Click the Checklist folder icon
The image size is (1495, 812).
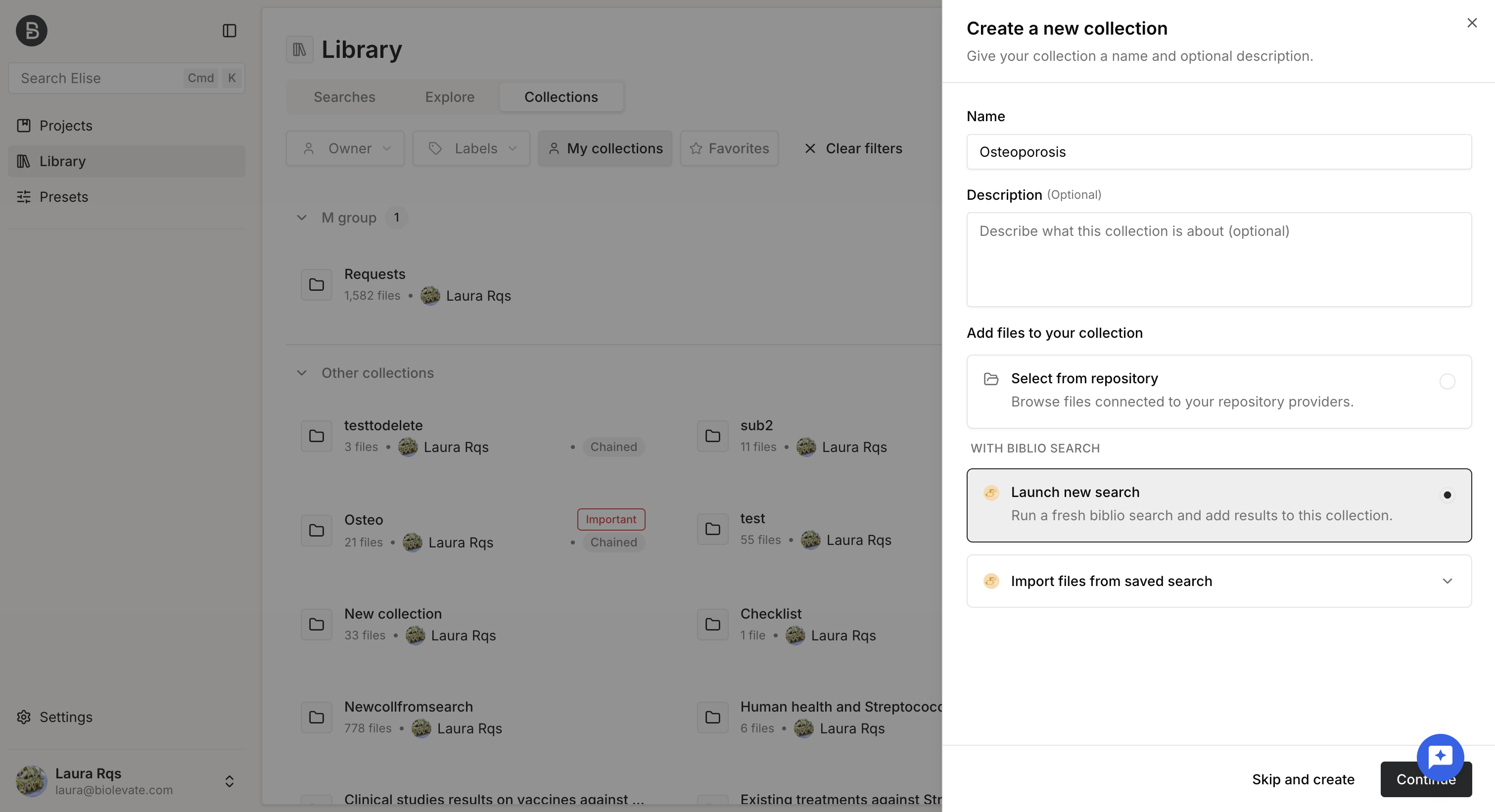tap(713, 624)
